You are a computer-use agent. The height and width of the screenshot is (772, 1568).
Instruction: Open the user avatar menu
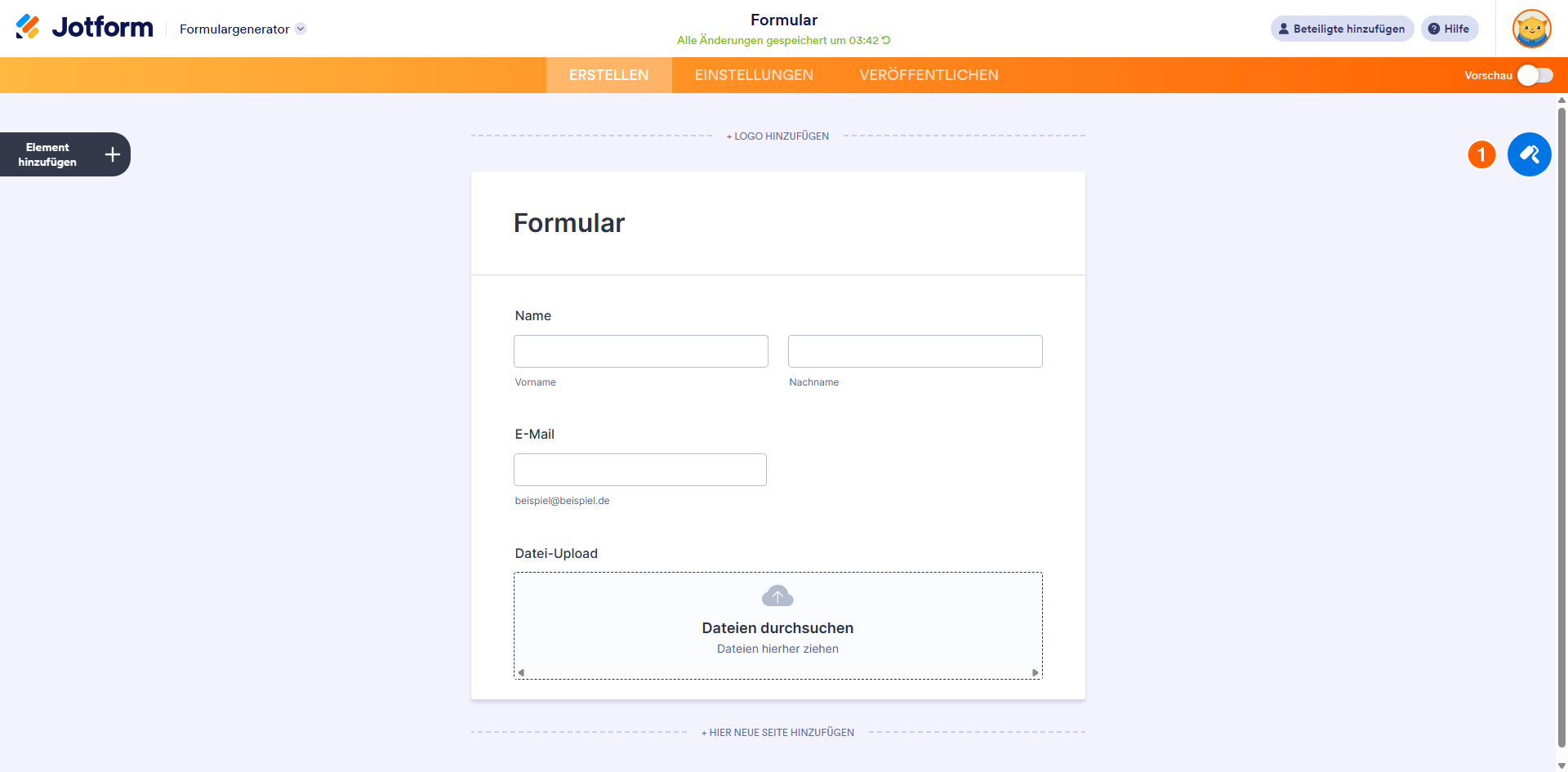pyautogui.click(x=1531, y=29)
